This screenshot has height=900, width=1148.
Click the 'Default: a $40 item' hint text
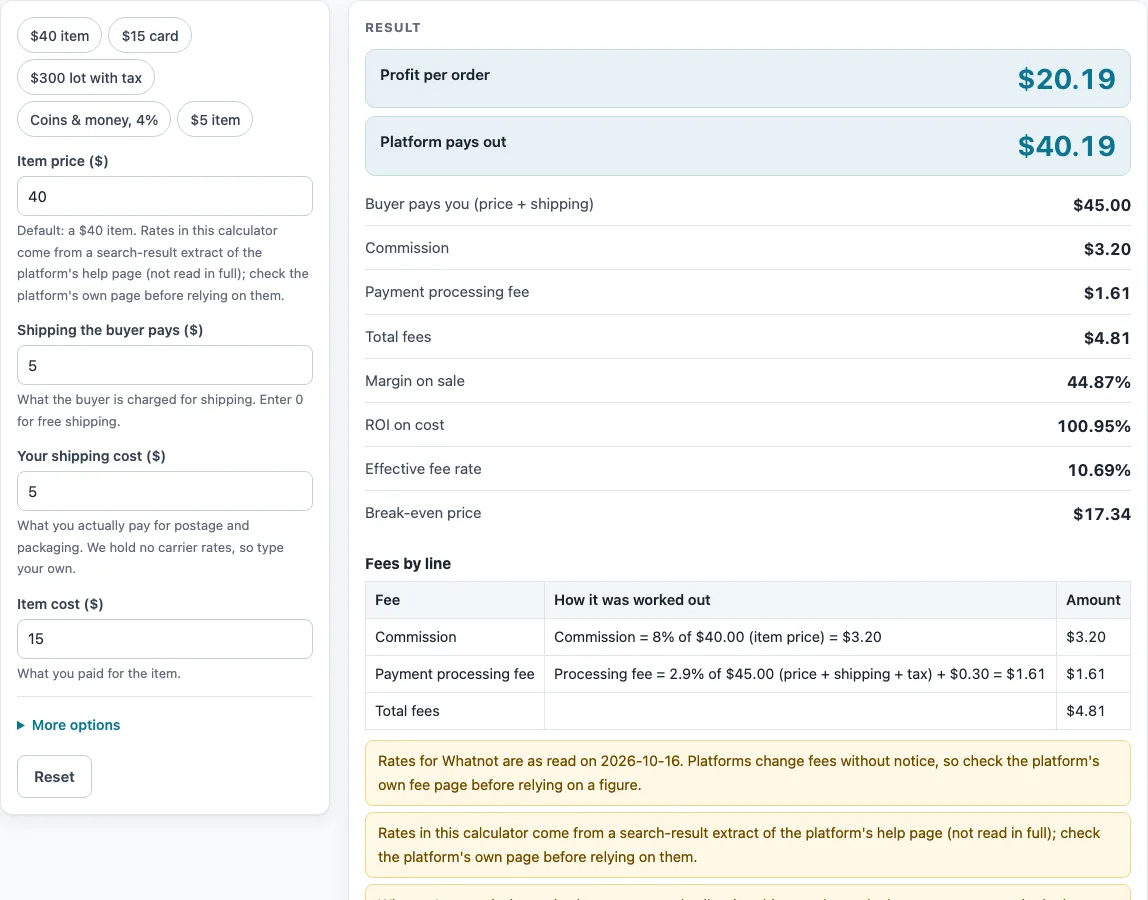[x=163, y=263]
